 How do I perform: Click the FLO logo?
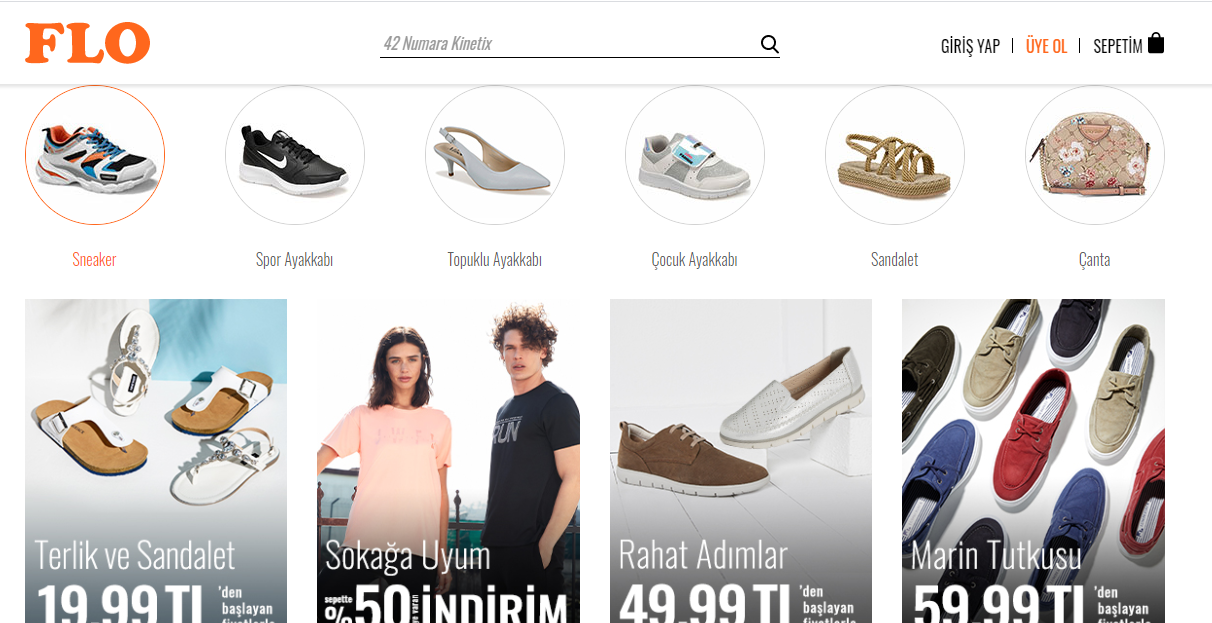[88, 43]
